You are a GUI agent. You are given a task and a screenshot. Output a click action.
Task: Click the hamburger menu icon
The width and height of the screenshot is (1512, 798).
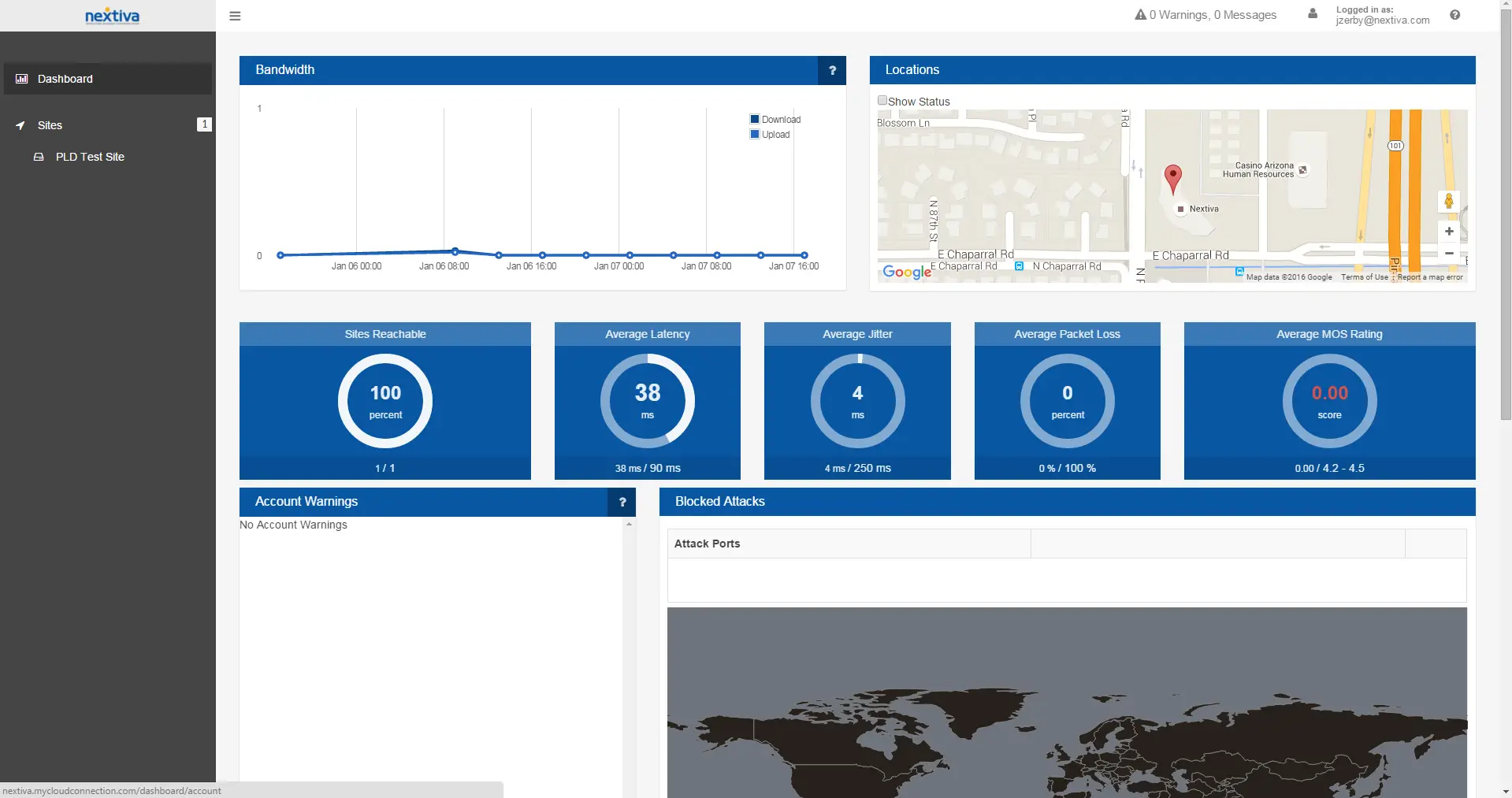pos(235,16)
